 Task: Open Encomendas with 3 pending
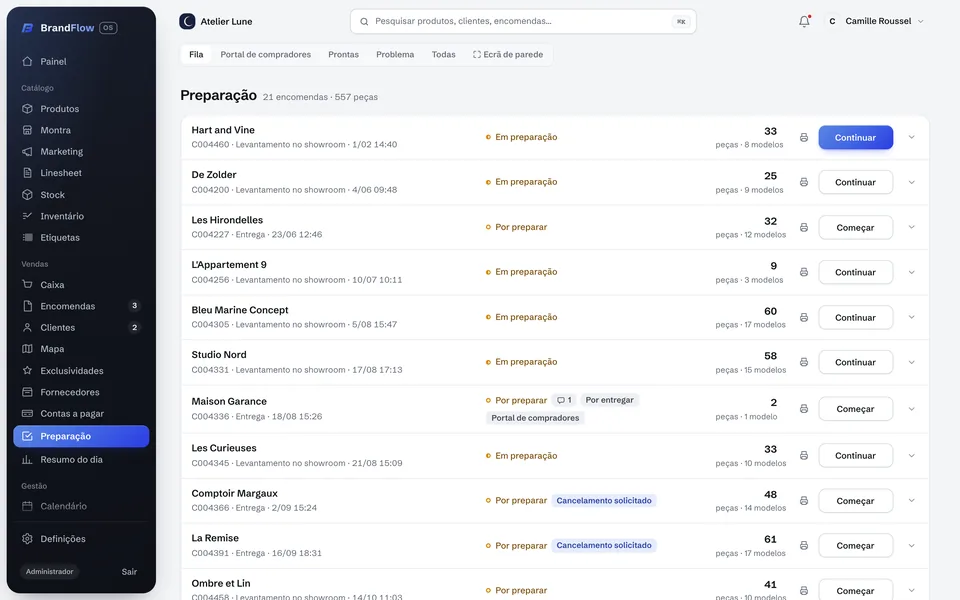[x=81, y=306]
